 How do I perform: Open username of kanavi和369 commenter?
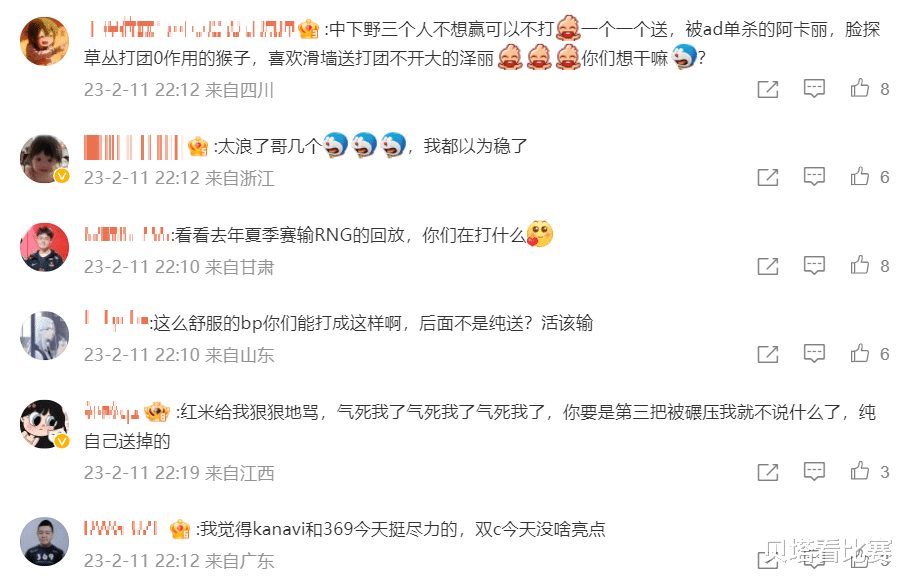tap(121, 528)
